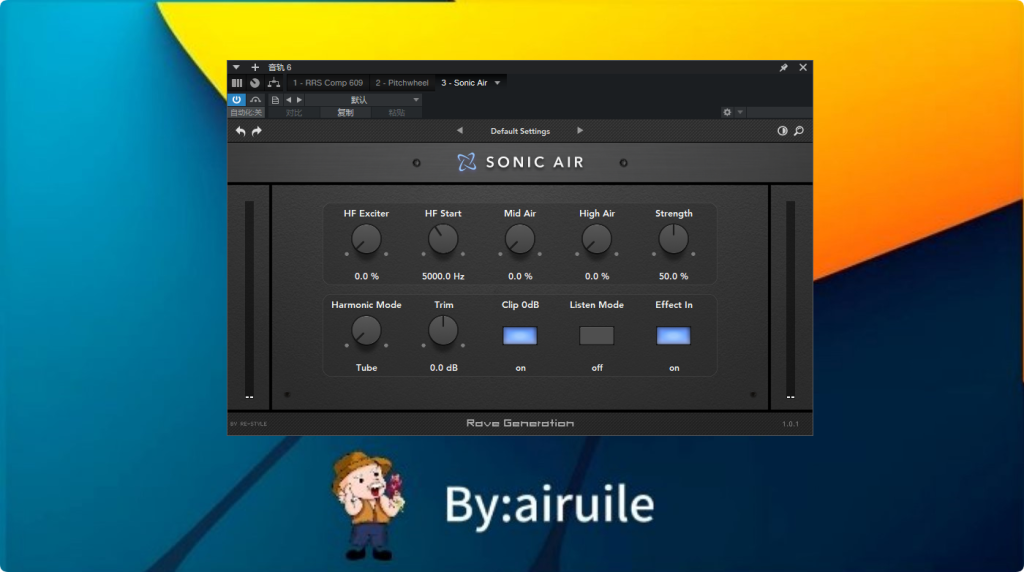Click the half-circle contrast icon
The width and height of the screenshot is (1024, 572).
click(782, 131)
